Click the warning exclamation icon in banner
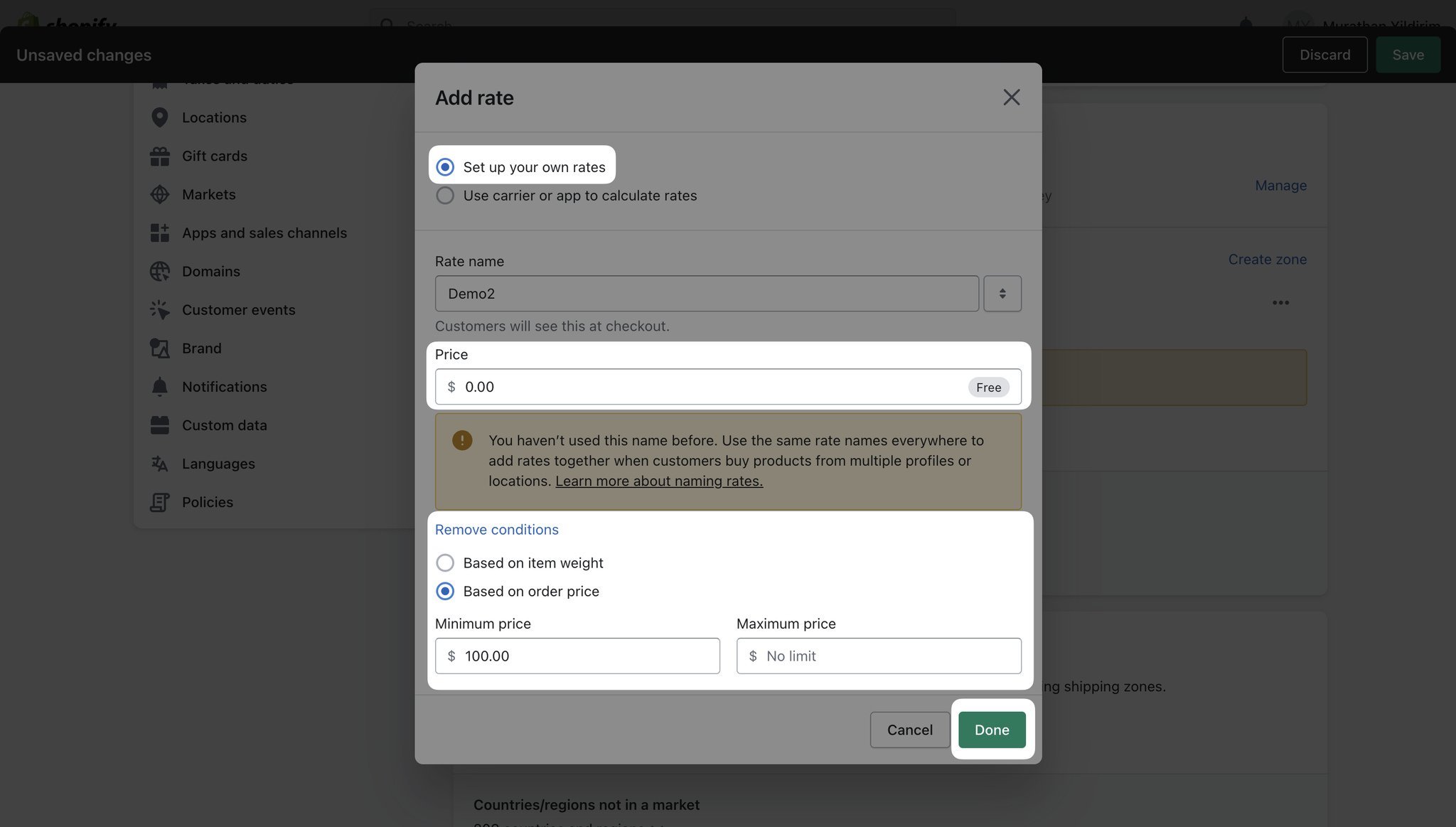1456x827 pixels. 462,440
